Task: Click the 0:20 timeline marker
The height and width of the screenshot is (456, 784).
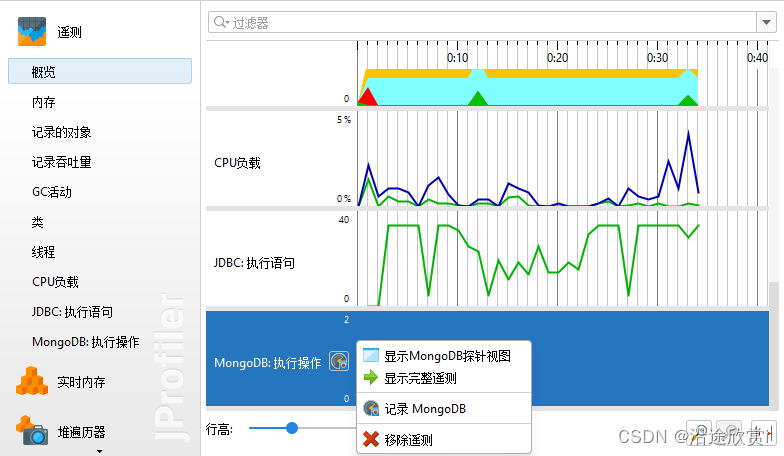Action: [x=558, y=58]
